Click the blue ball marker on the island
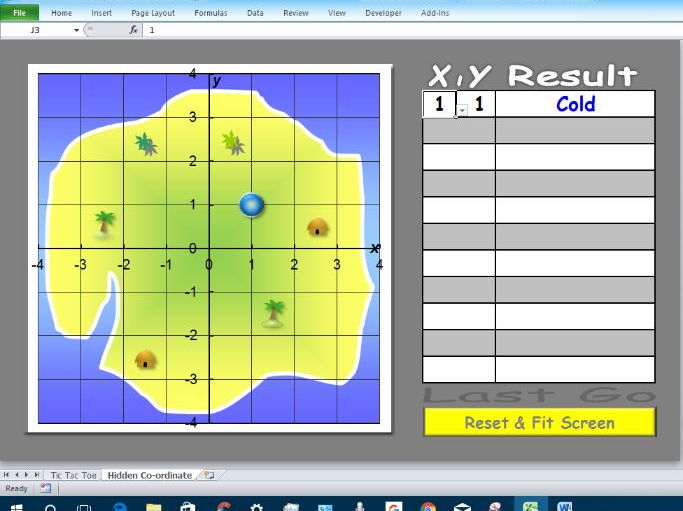The height and width of the screenshot is (511, 683). click(x=252, y=205)
